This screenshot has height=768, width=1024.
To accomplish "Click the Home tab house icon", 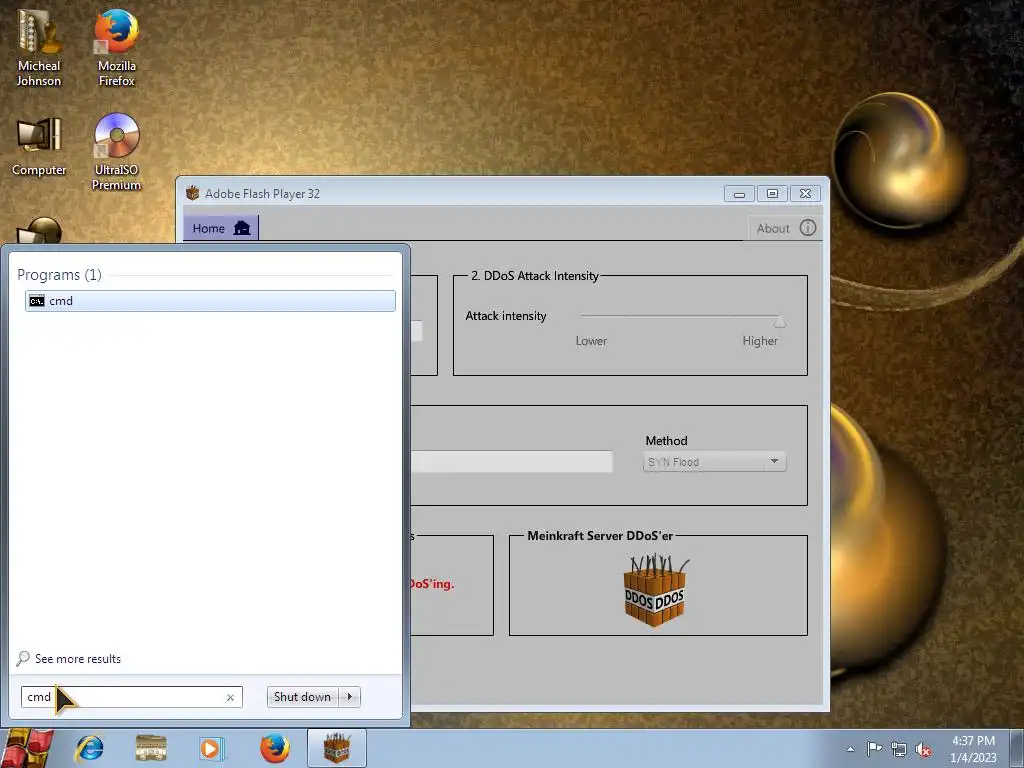I will point(242,228).
